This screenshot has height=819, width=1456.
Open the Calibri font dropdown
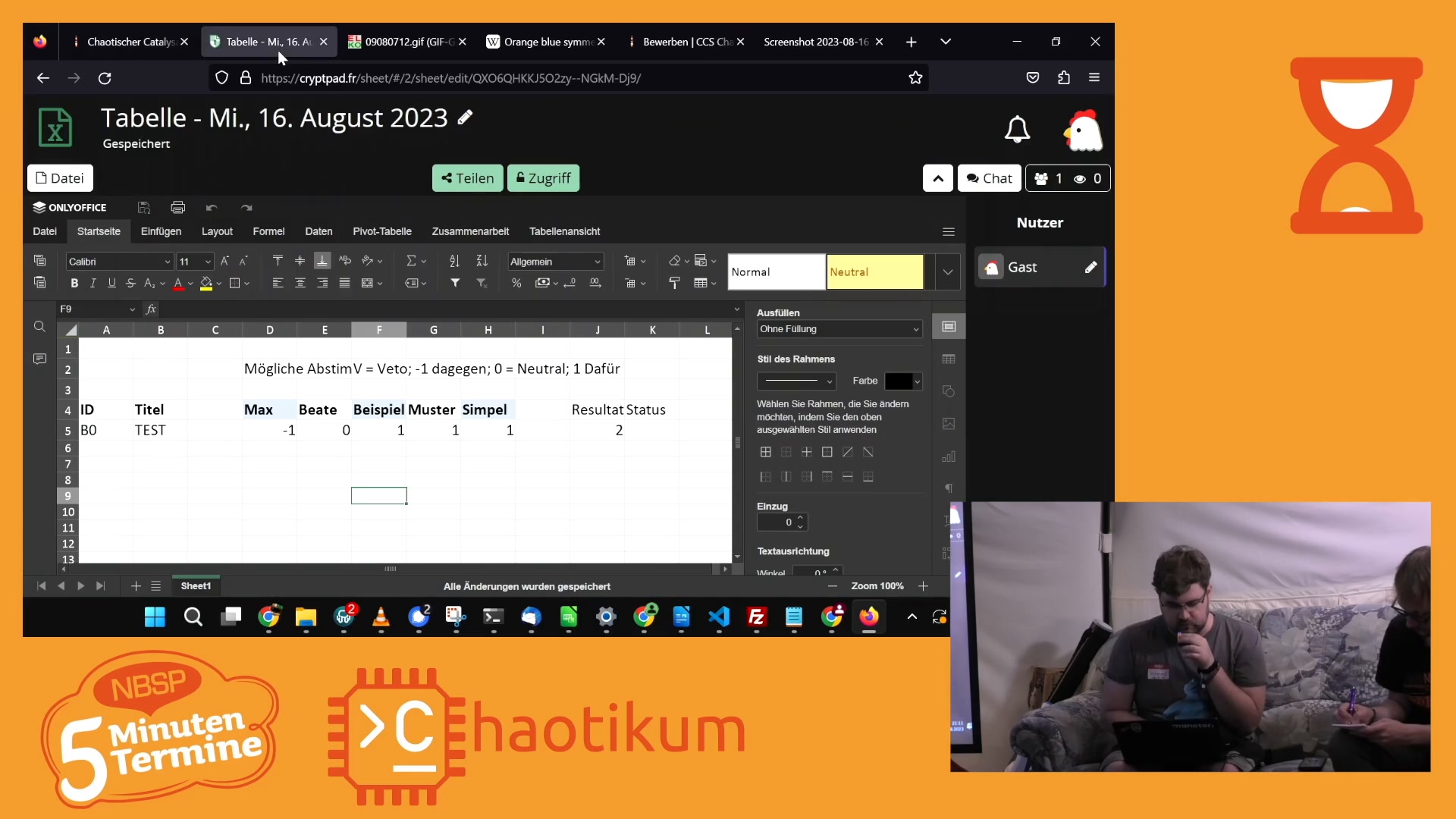point(168,262)
